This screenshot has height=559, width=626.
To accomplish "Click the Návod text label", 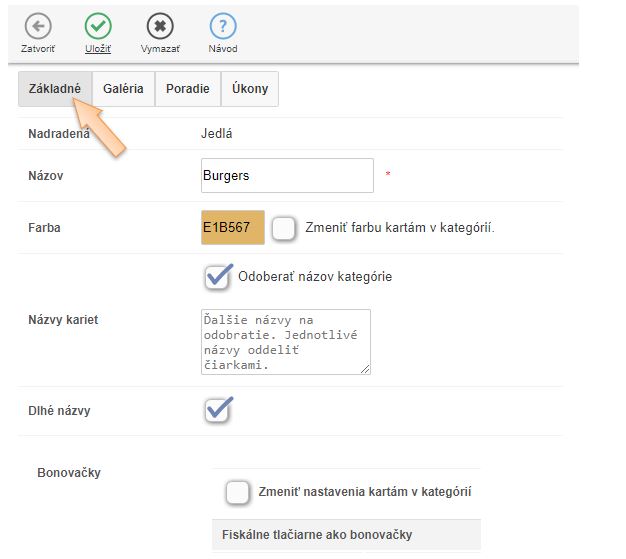I will click(x=223, y=49).
